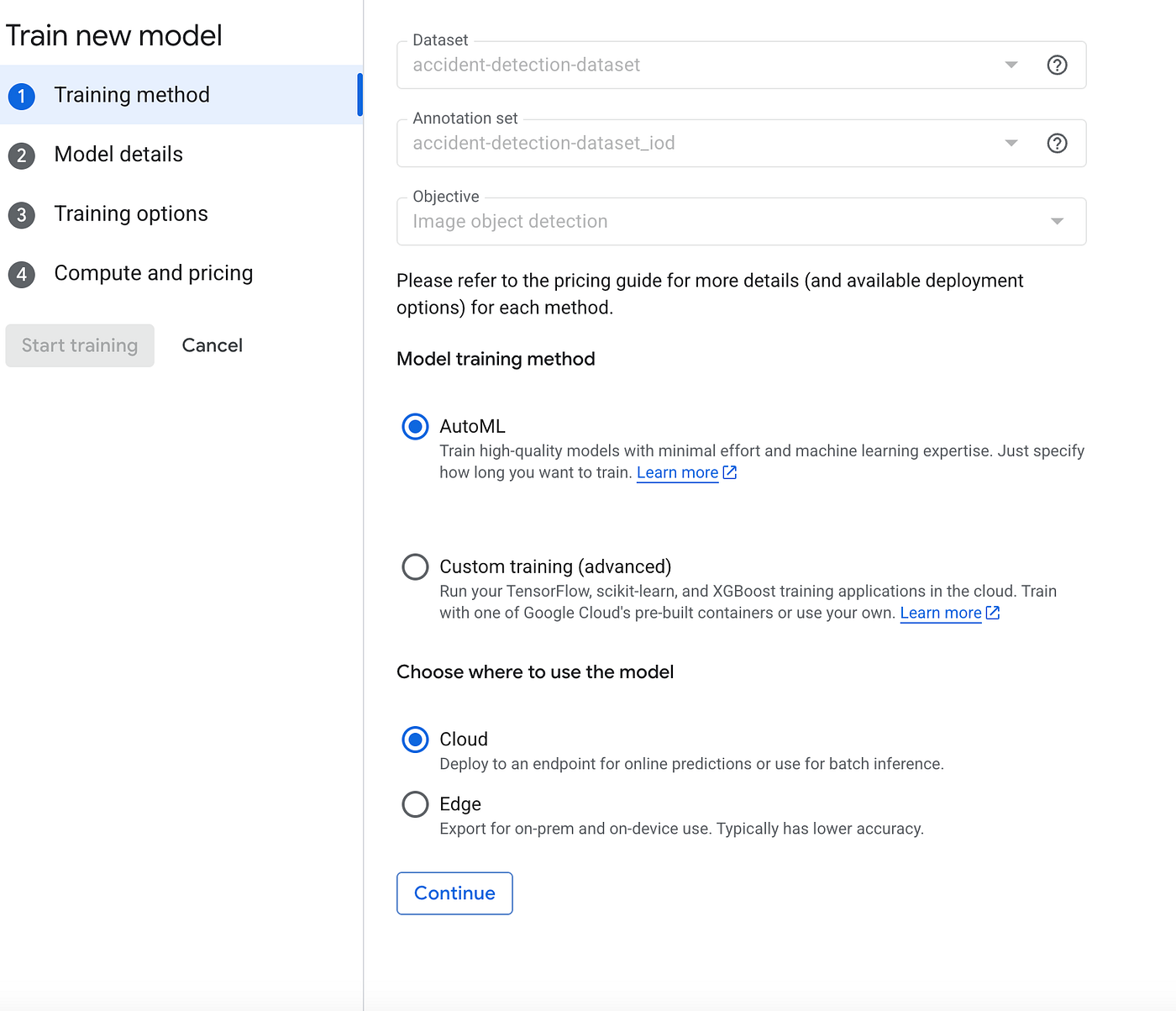Click the accident-detection-dataset_iod field value
This screenshot has width=1176, height=1011.
pyautogui.click(x=543, y=143)
